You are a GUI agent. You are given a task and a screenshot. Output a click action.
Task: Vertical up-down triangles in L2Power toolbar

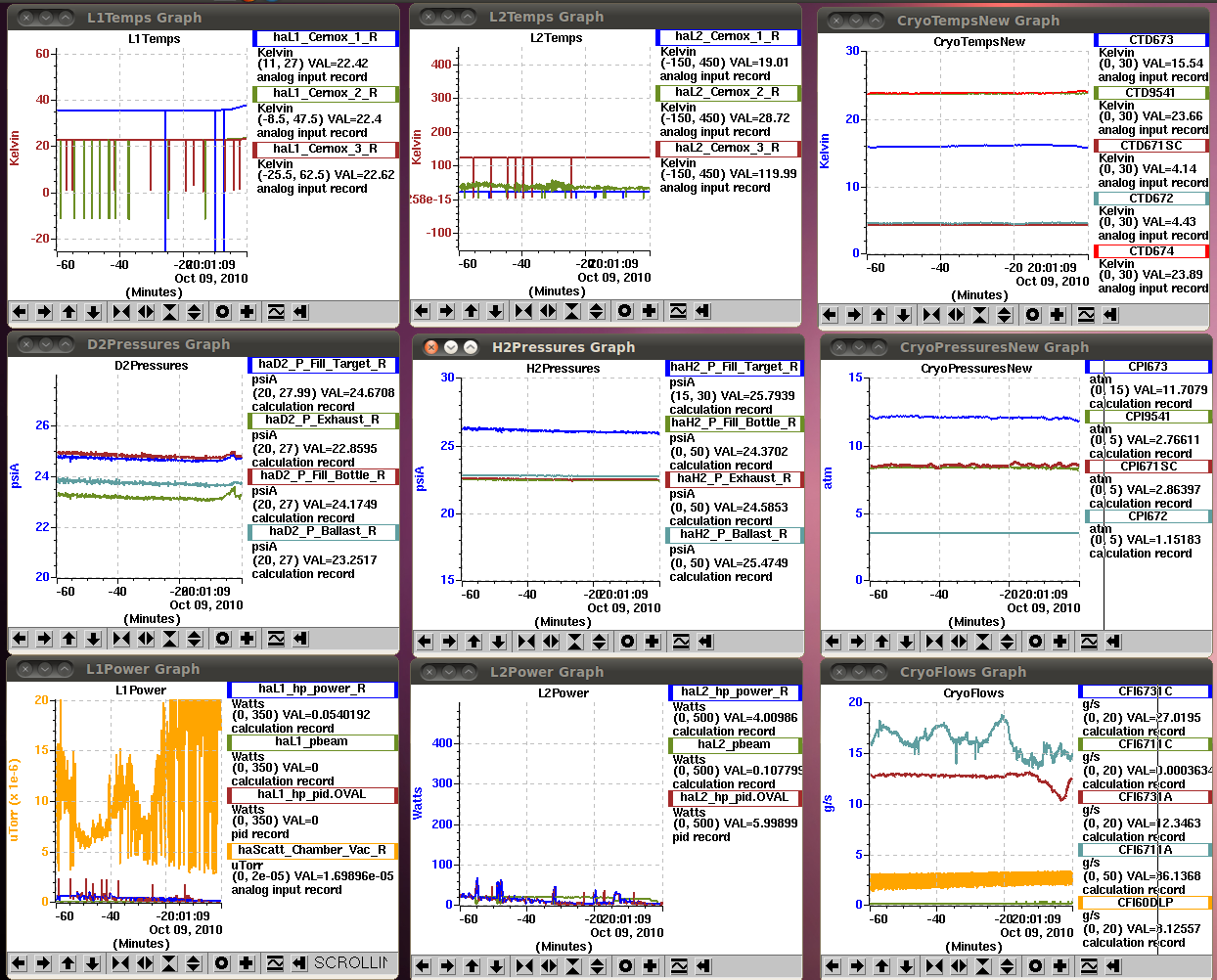pos(598,966)
